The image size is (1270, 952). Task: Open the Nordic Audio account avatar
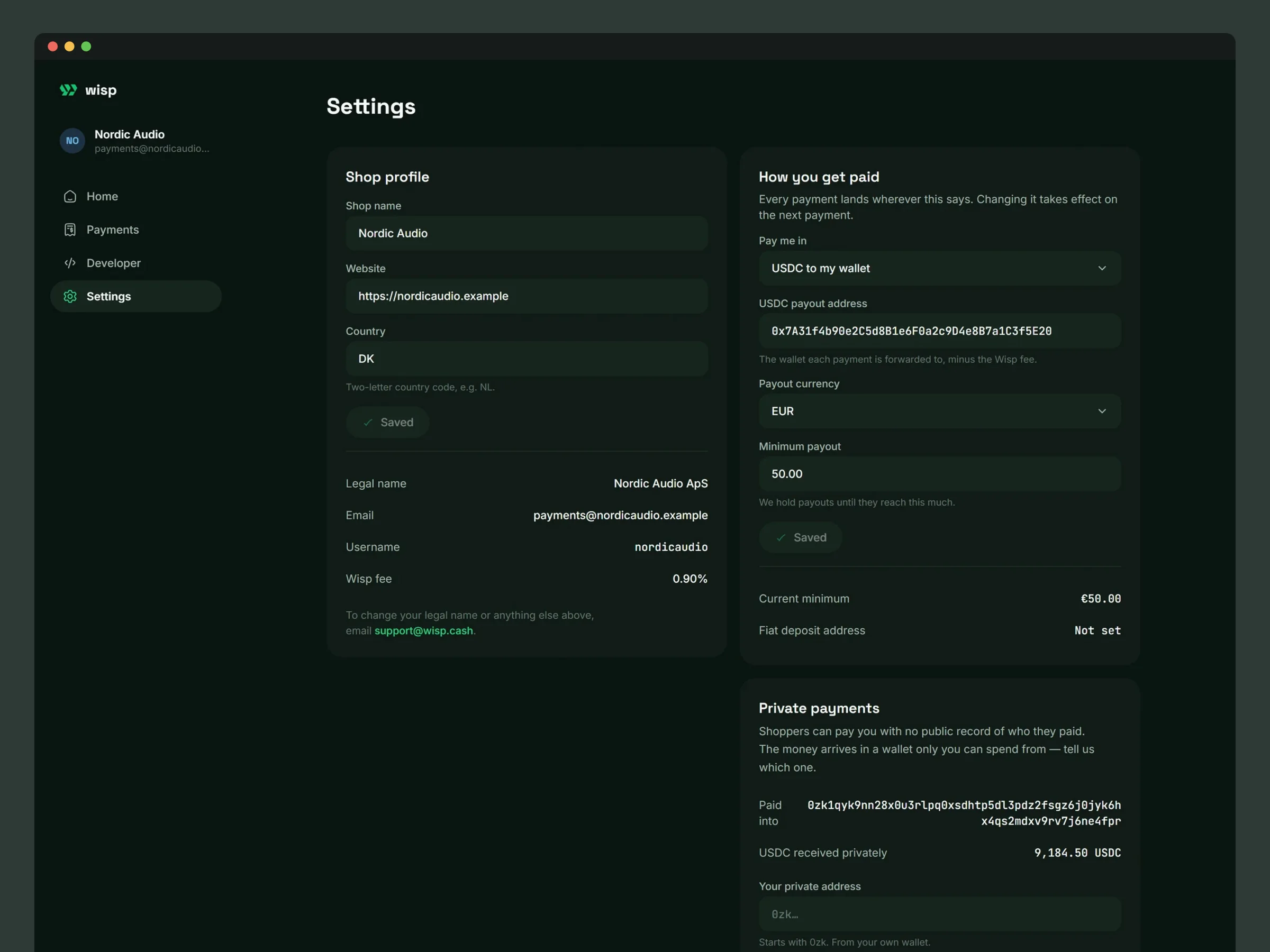pos(72,141)
